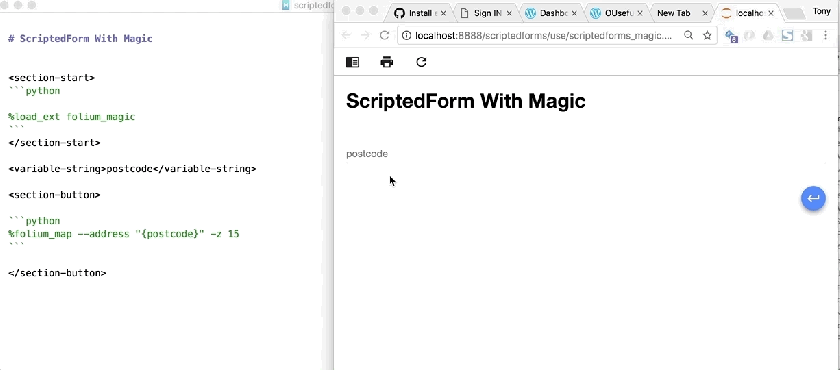Screen dimensions: 840x370
Task: Close the OUseful tab
Action: (x=640, y=13)
